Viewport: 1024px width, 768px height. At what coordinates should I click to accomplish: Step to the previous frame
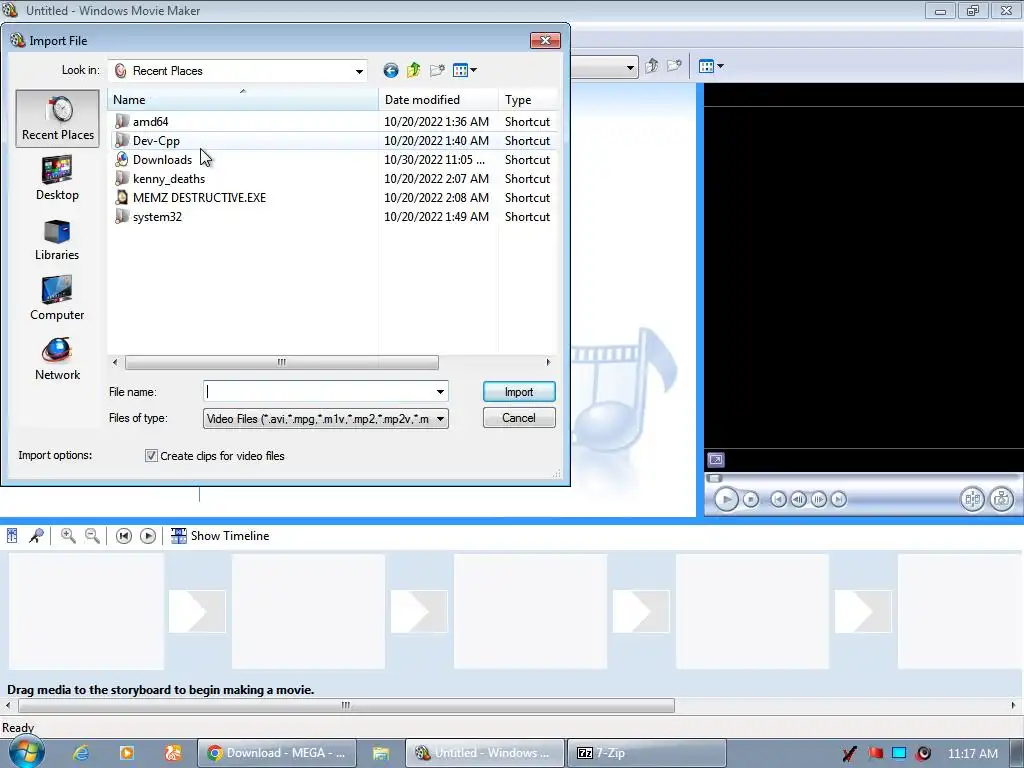pyautogui.click(x=798, y=500)
